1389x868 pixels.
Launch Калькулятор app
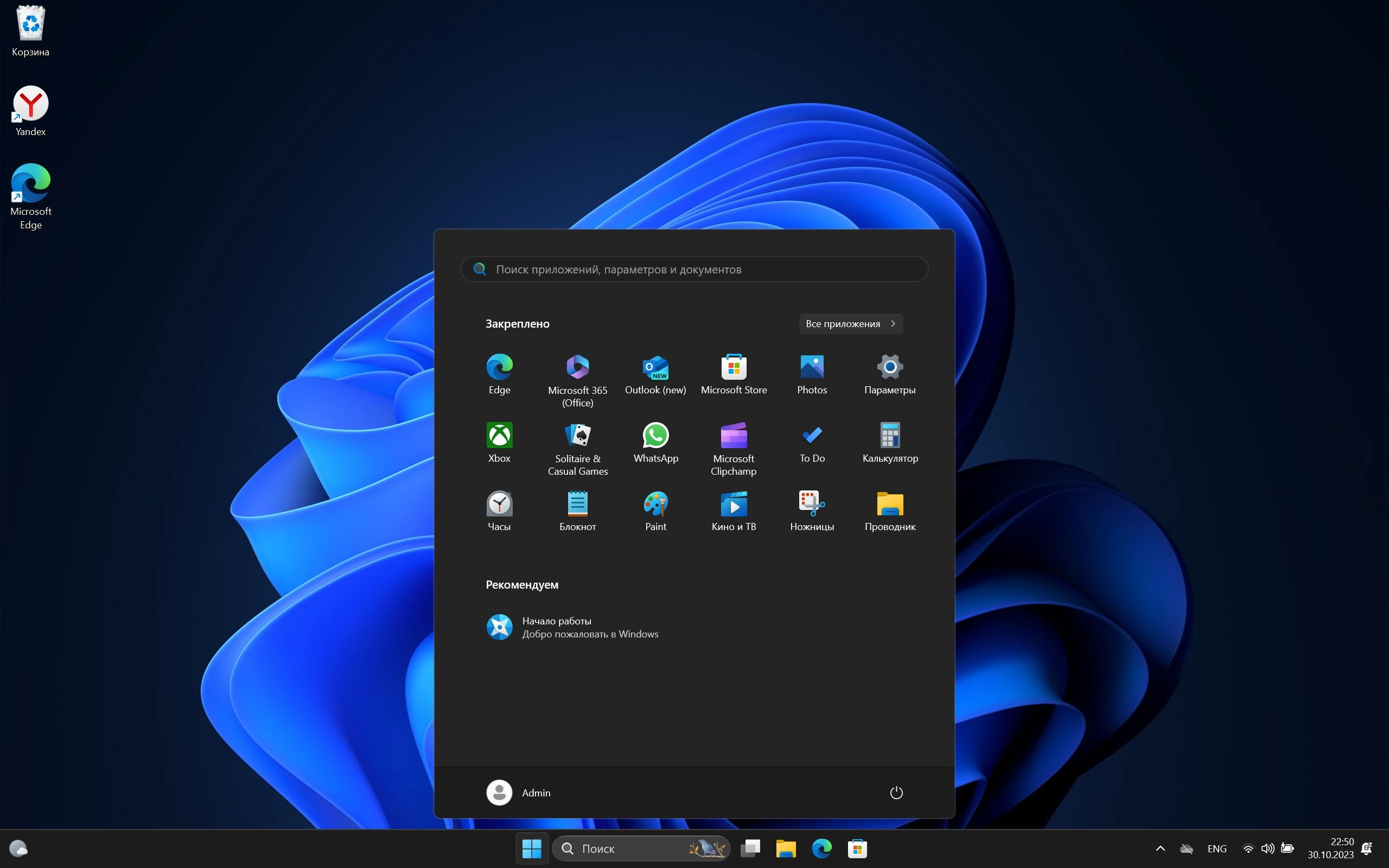[890, 442]
